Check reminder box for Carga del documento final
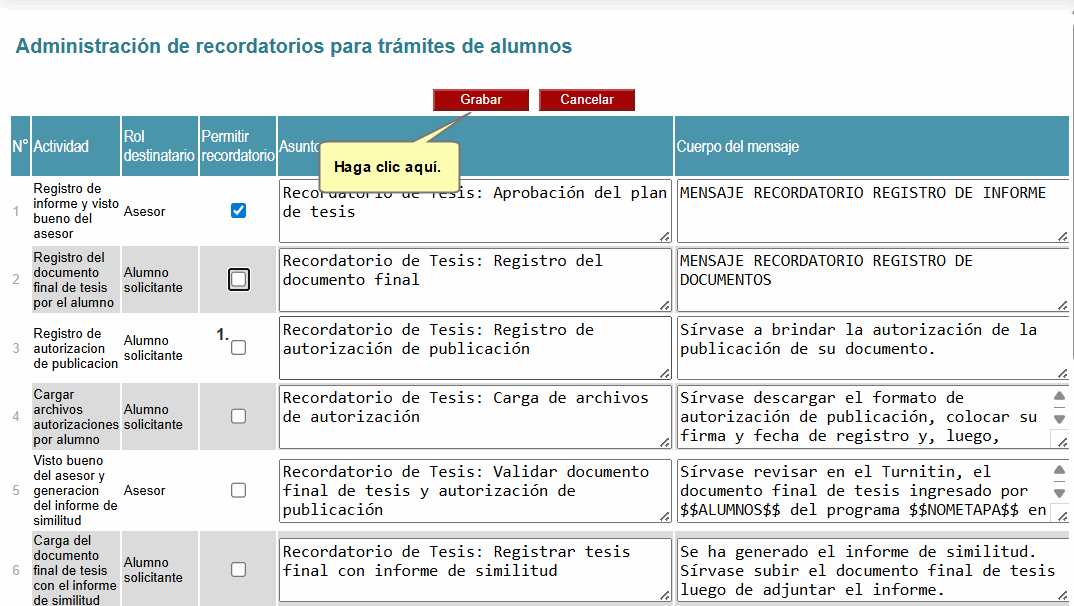 238,569
